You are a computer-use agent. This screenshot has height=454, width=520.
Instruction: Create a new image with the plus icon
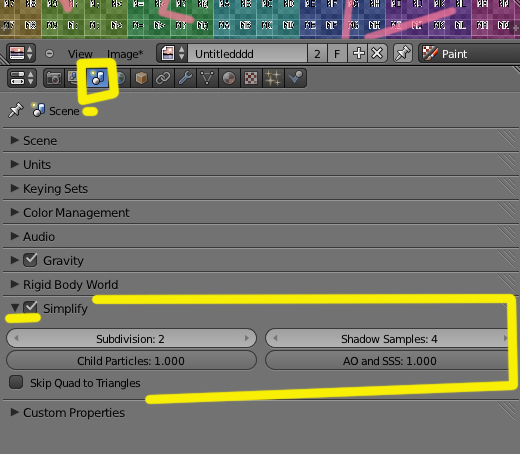click(358, 53)
